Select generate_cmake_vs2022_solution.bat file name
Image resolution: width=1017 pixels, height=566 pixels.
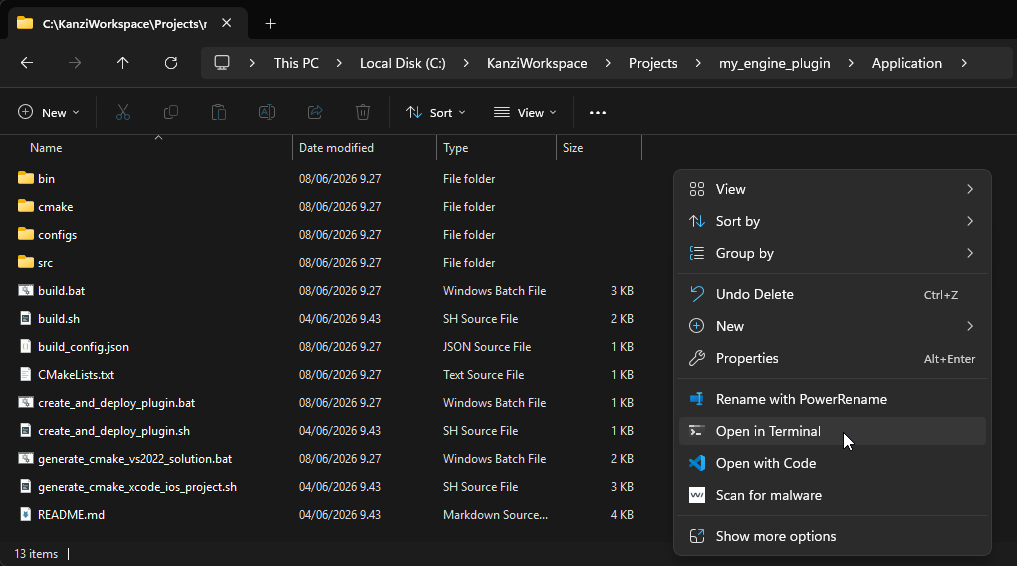click(135, 458)
